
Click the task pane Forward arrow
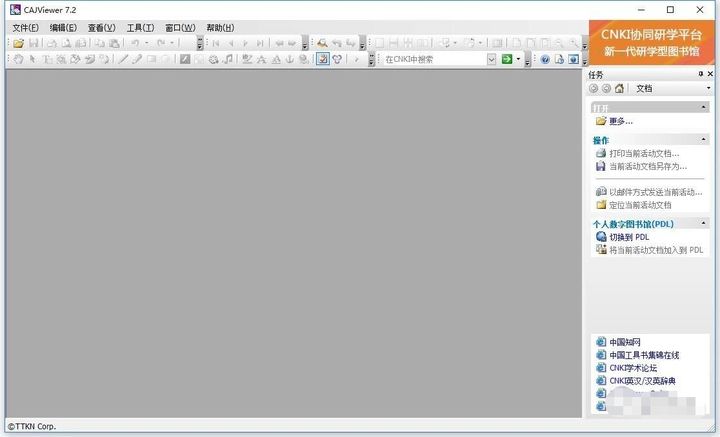[x=606, y=88]
